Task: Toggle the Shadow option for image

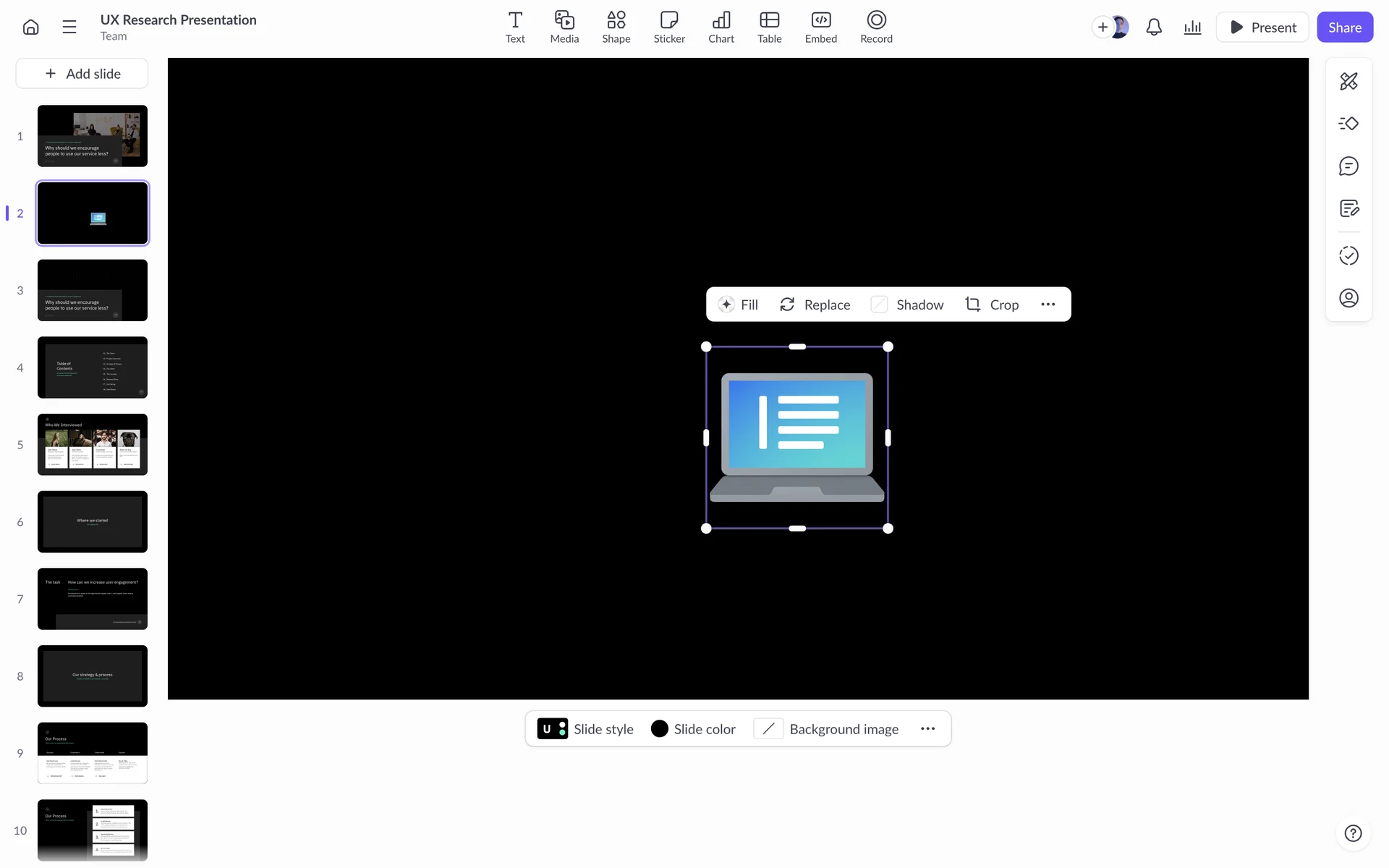Action: click(x=907, y=305)
